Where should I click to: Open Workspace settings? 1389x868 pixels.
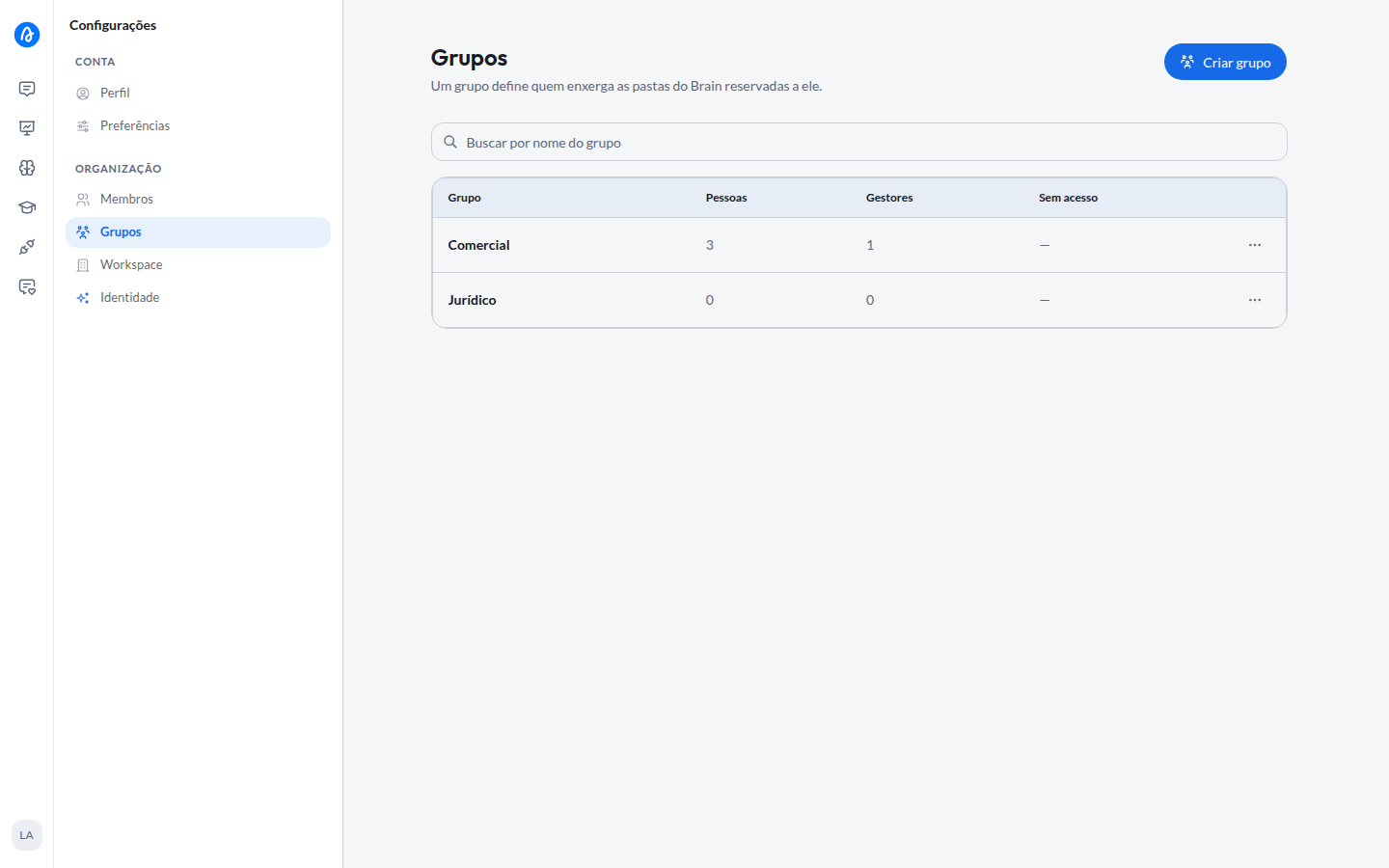click(x=198, y=264)
